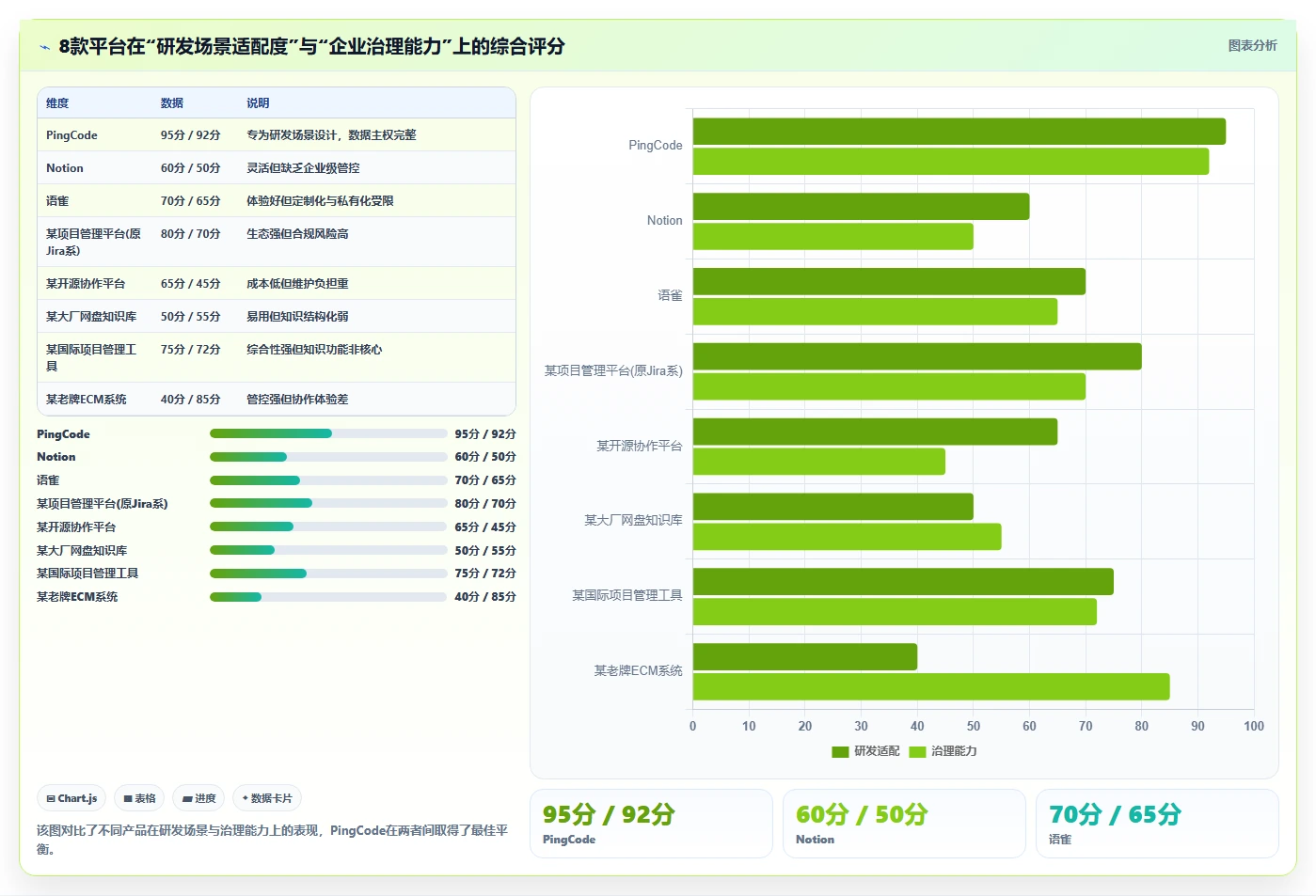This screenshot has width=1316, height=896.
Task: Click PingCode's dark green 研发适配 bar
Action: [x=959, y=132]
